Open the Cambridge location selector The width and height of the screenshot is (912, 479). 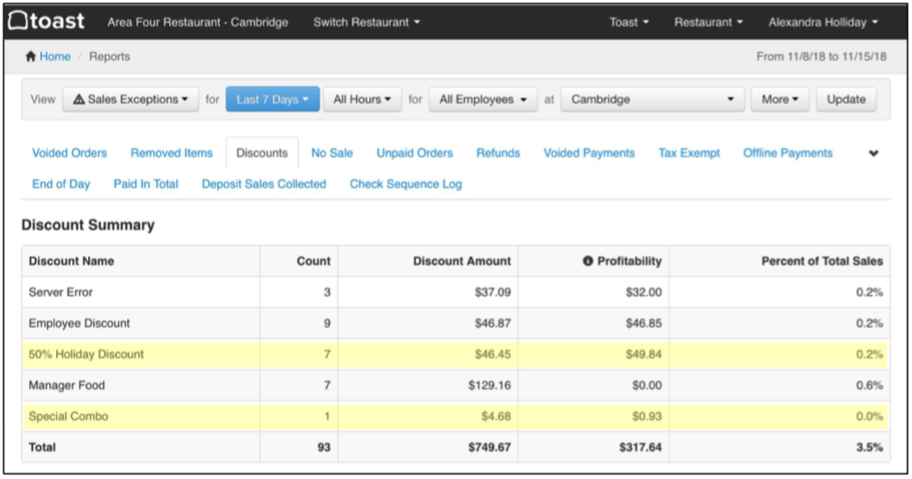653,100
